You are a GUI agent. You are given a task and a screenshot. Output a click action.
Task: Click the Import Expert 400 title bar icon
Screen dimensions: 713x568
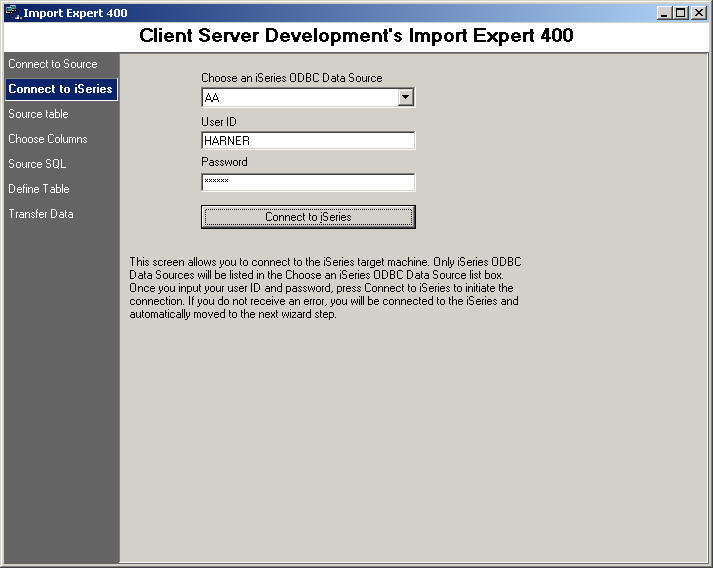pos(13,13)
